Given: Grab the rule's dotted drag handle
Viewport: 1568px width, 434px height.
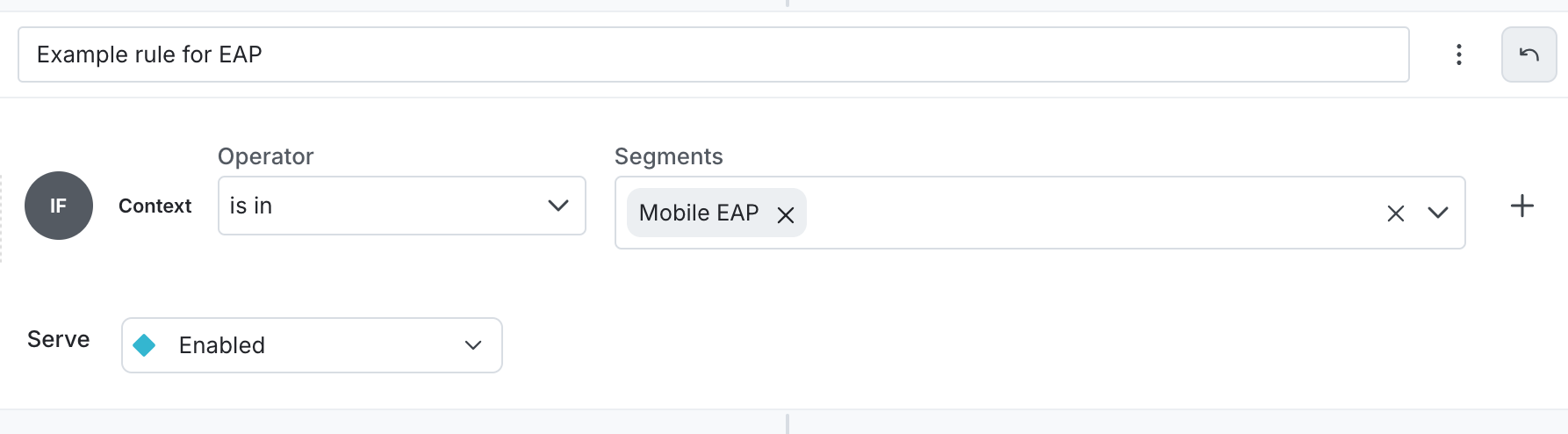Looking at the screenshot, I should [x=2, y=218].
